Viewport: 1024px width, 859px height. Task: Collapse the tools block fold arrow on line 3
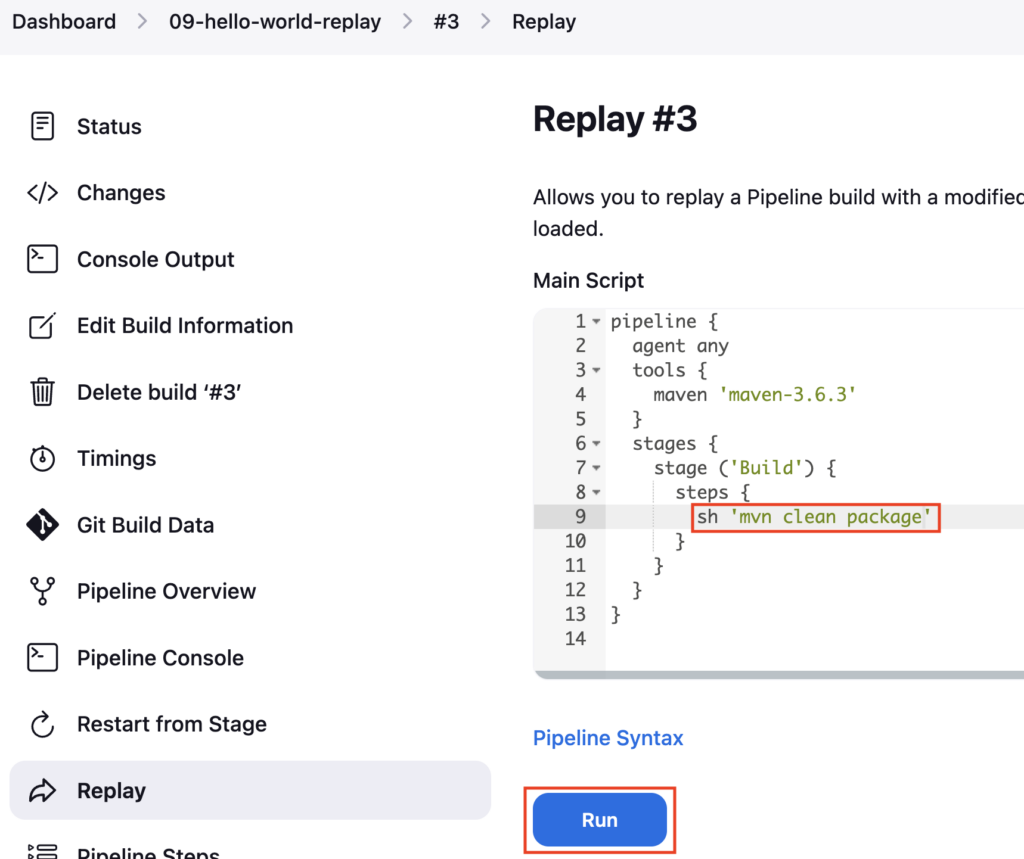tap(596, 370)
